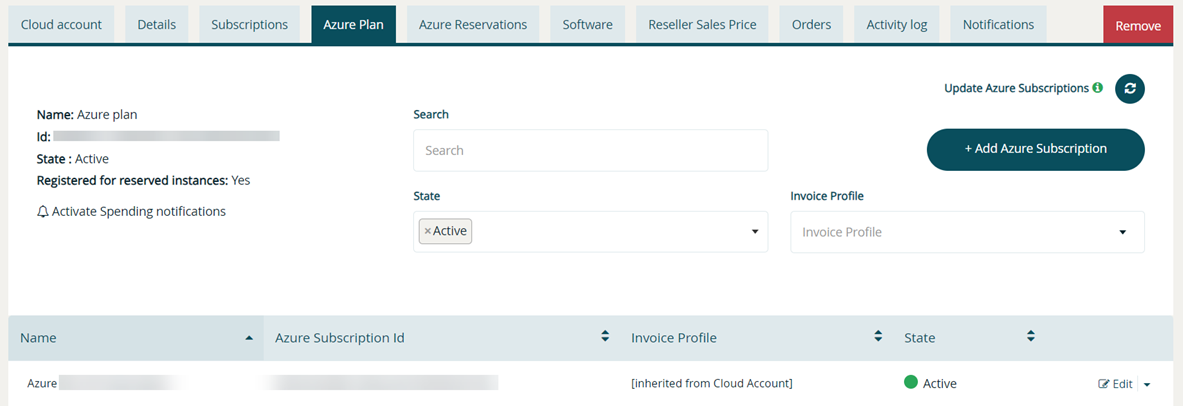Sort by Invoice Profile column arrows

point(878,337)
